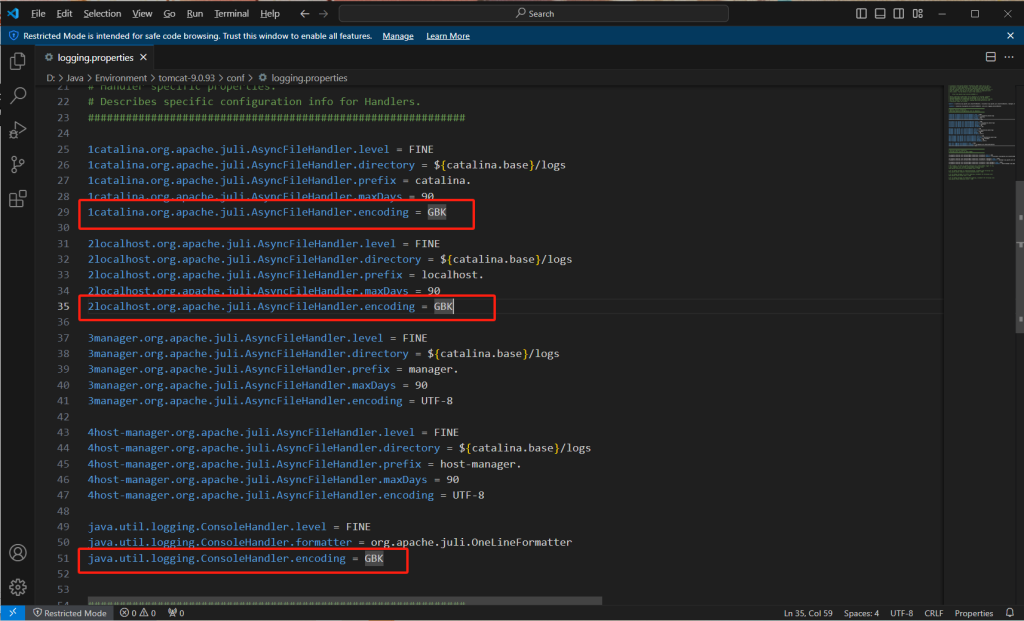The height and width of the screenshot is (621, 1024).
Task: Expand the D: breadcrumb
Action: point(50,78)
